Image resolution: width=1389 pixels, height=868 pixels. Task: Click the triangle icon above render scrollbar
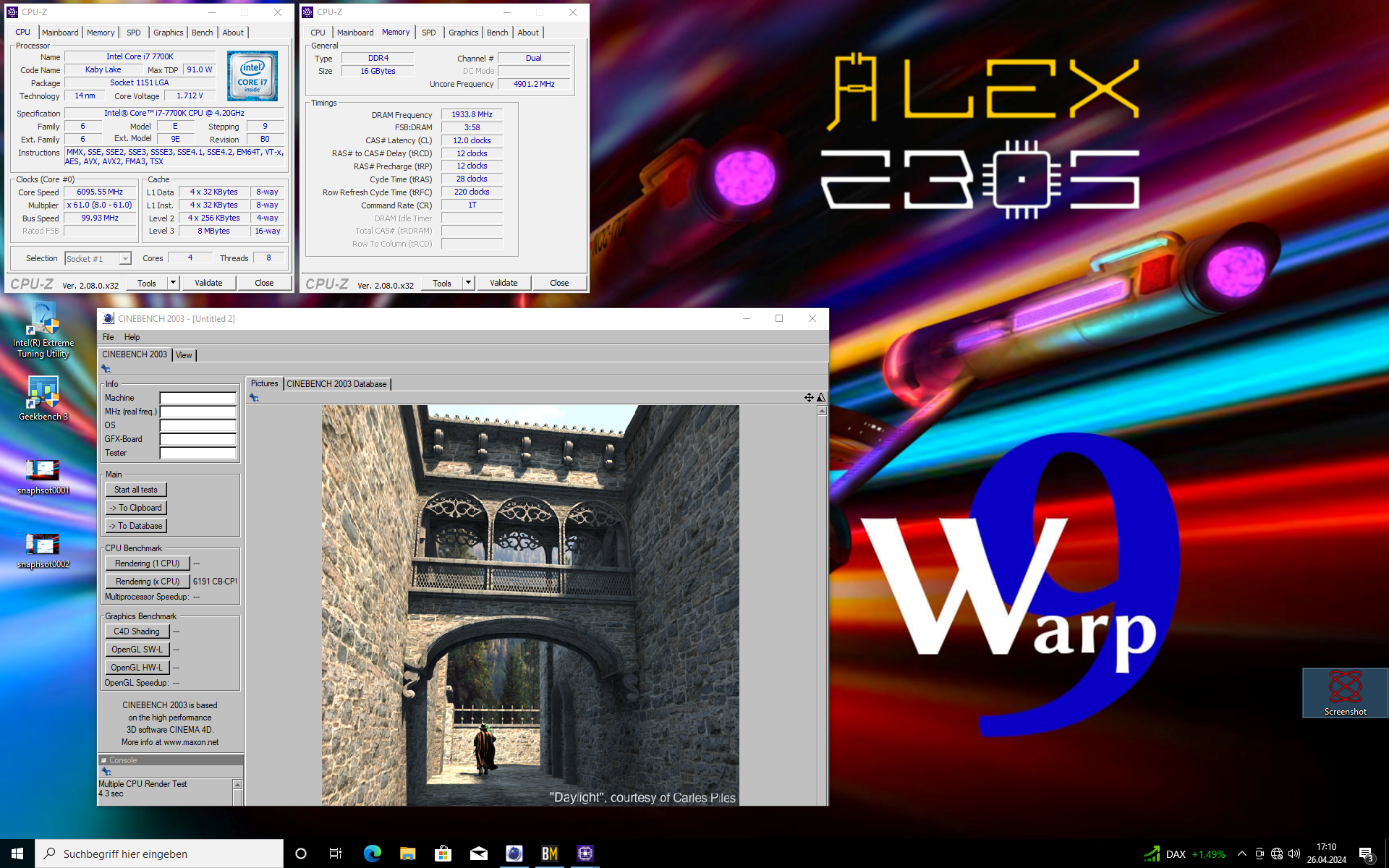coord(821,397)
